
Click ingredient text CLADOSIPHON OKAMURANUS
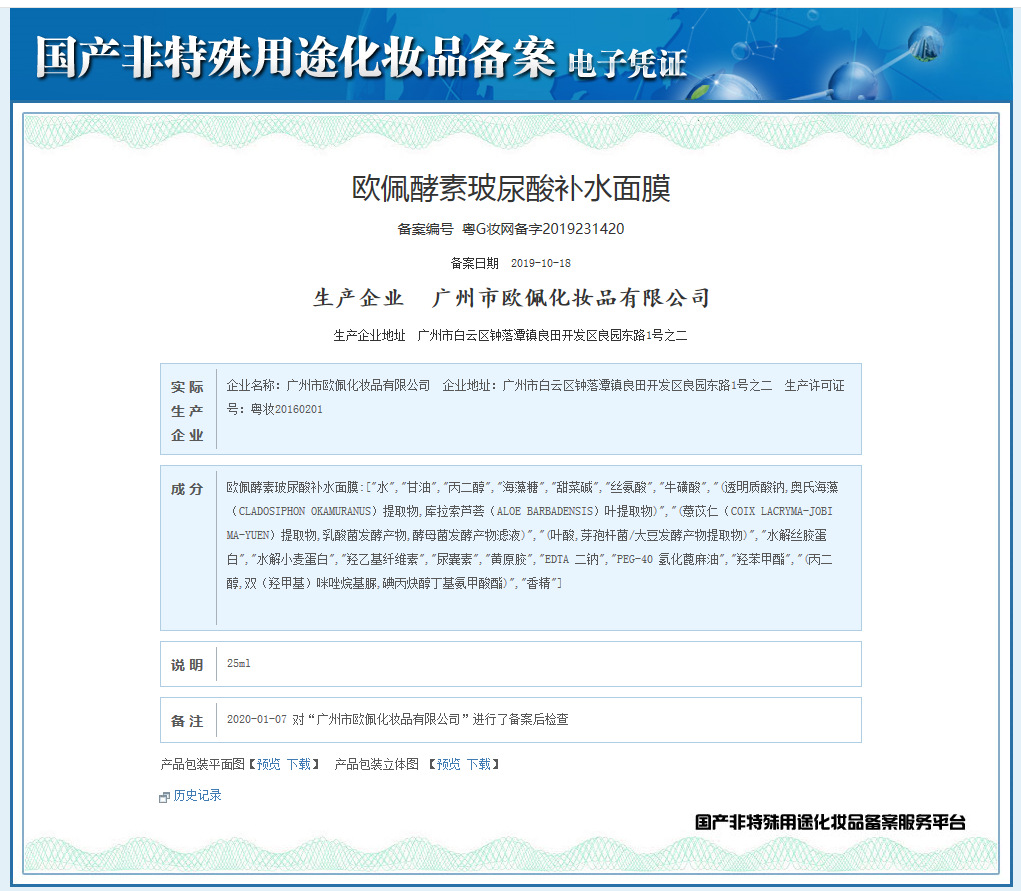[305, 511]
